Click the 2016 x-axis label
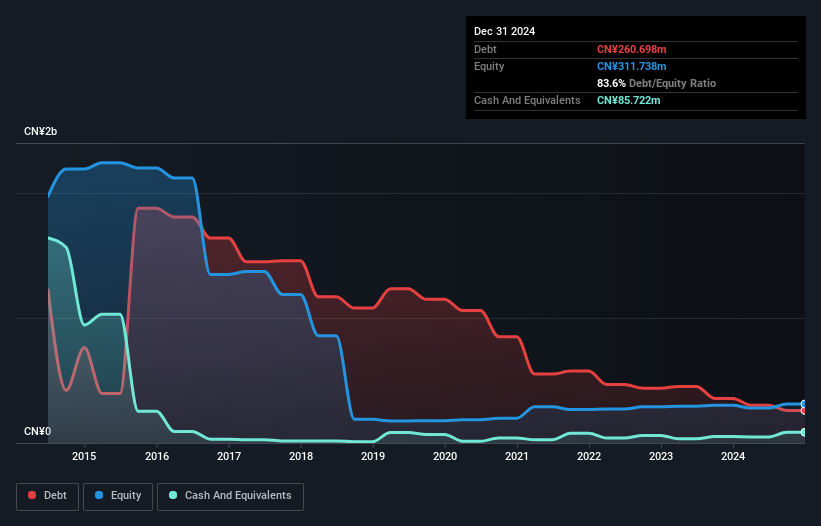Image resolution: width=821 pixels, height=526 pixels. click(157, 456)
